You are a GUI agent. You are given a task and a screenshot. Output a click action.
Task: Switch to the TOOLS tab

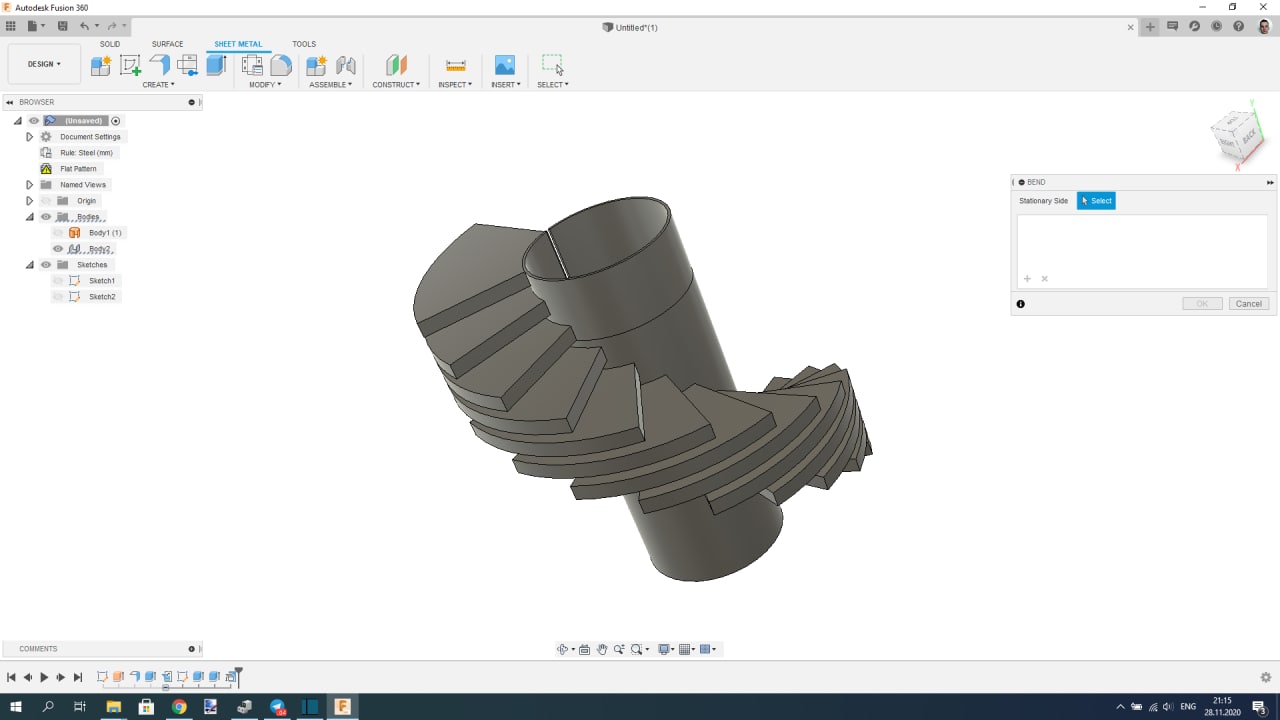point(304,44)
